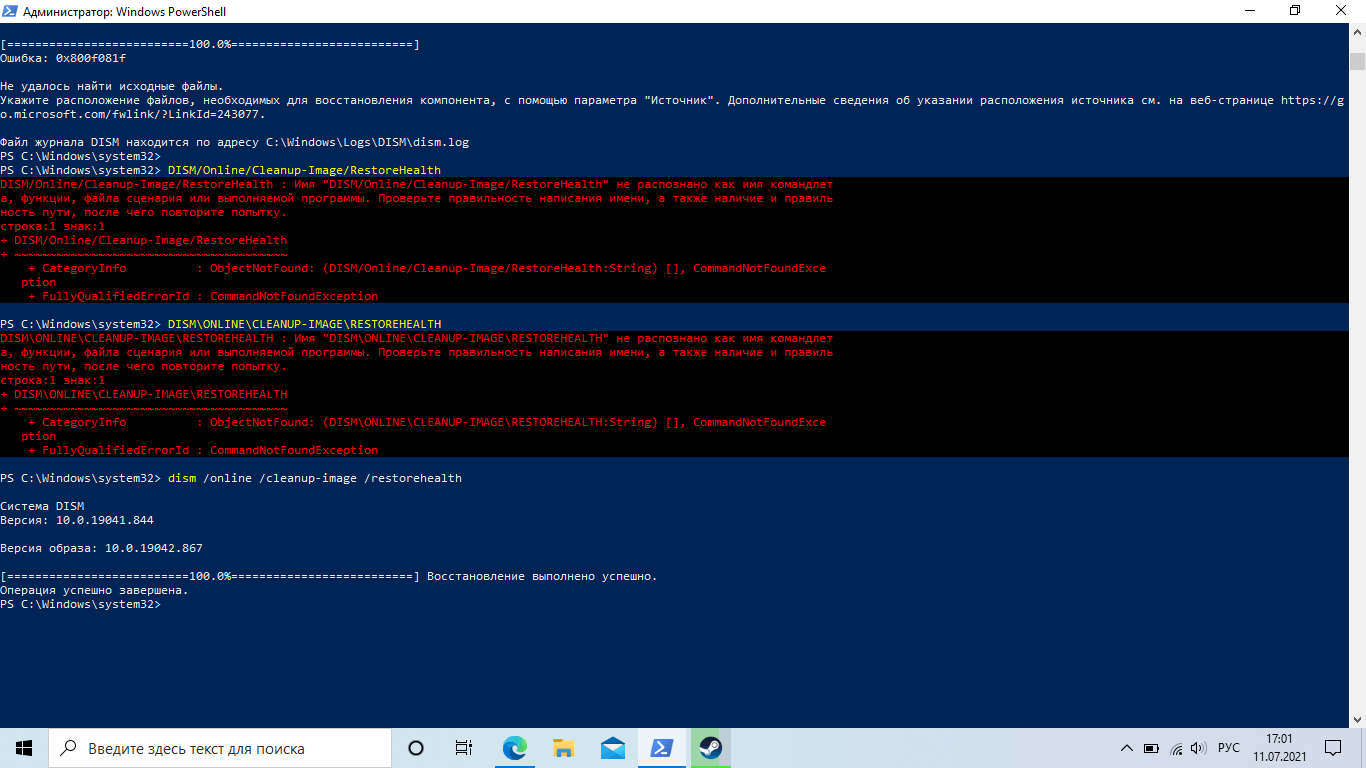Open the Mail app from the taskbar

click(x=613, y=748)
